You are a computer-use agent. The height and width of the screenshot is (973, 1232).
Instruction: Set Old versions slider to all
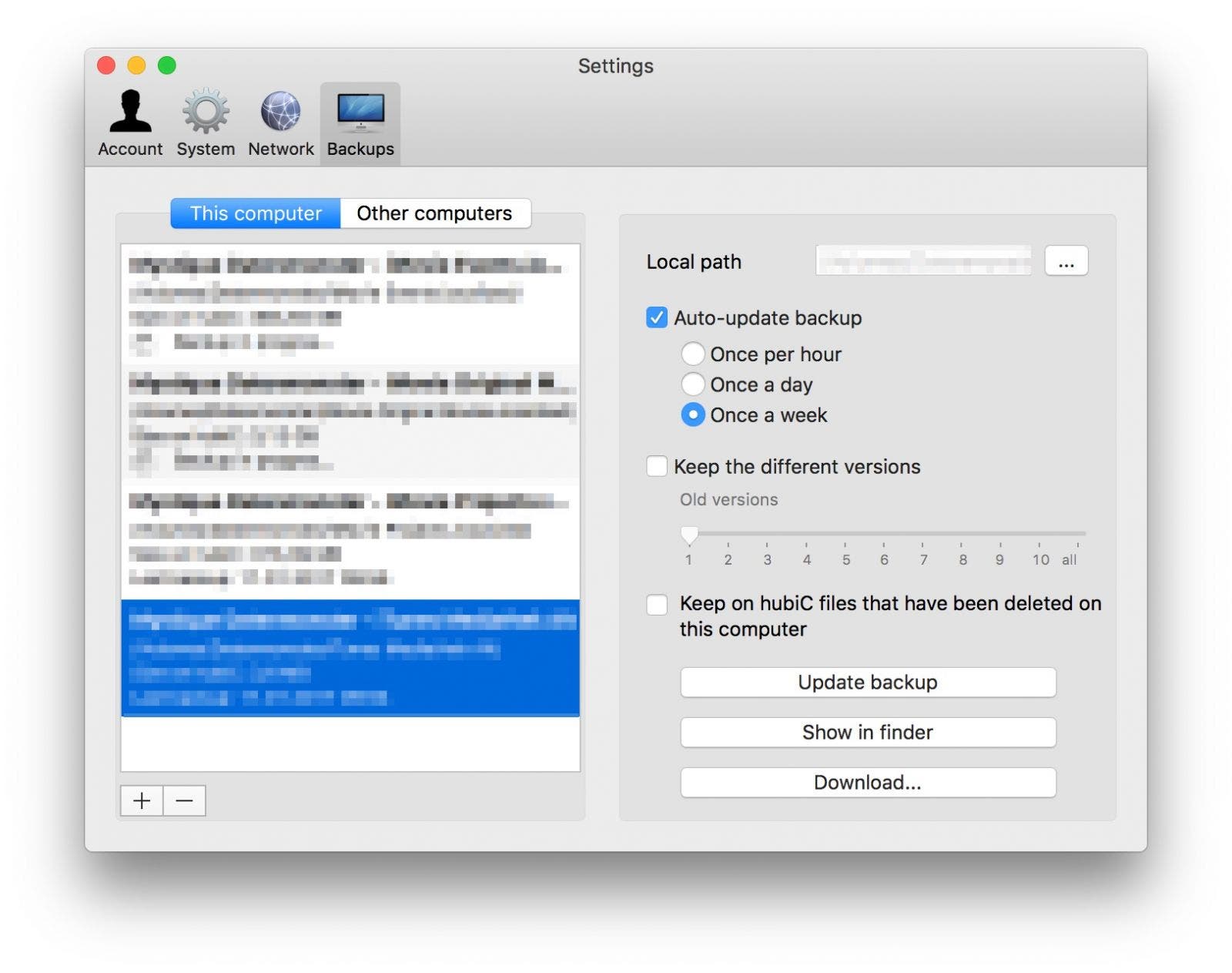pyautogui.click(x=1077, y=534)
